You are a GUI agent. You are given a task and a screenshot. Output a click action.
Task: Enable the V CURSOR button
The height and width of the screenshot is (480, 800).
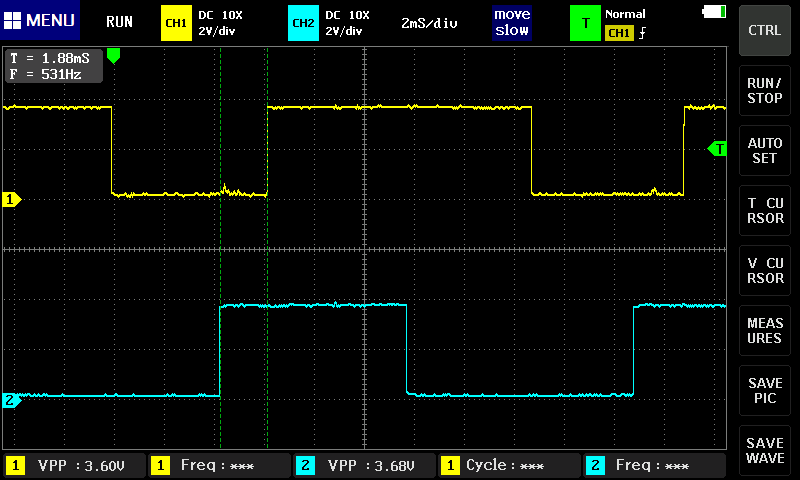point(764,270)
